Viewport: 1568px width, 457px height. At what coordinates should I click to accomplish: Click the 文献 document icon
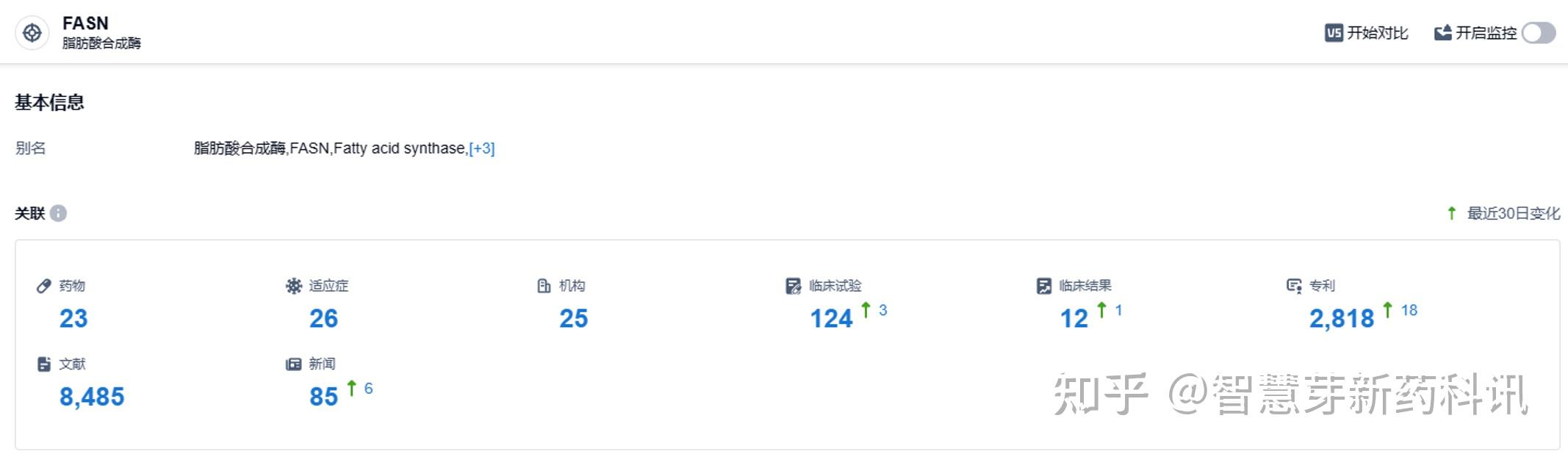pos(44,364)
